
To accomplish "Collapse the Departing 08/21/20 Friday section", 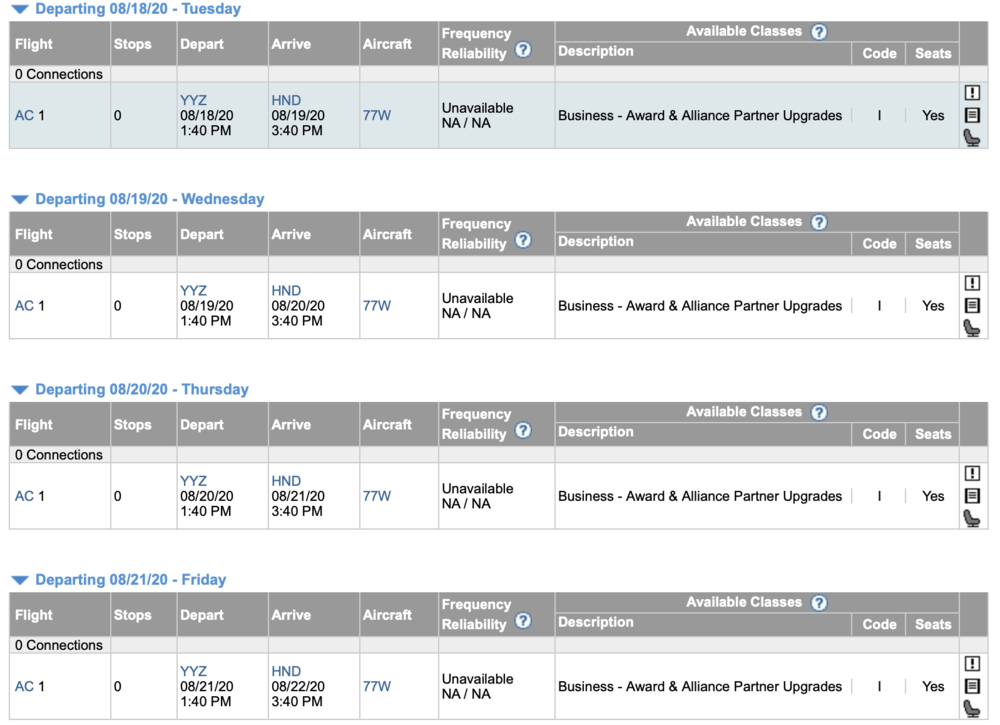I will point(20,580).
